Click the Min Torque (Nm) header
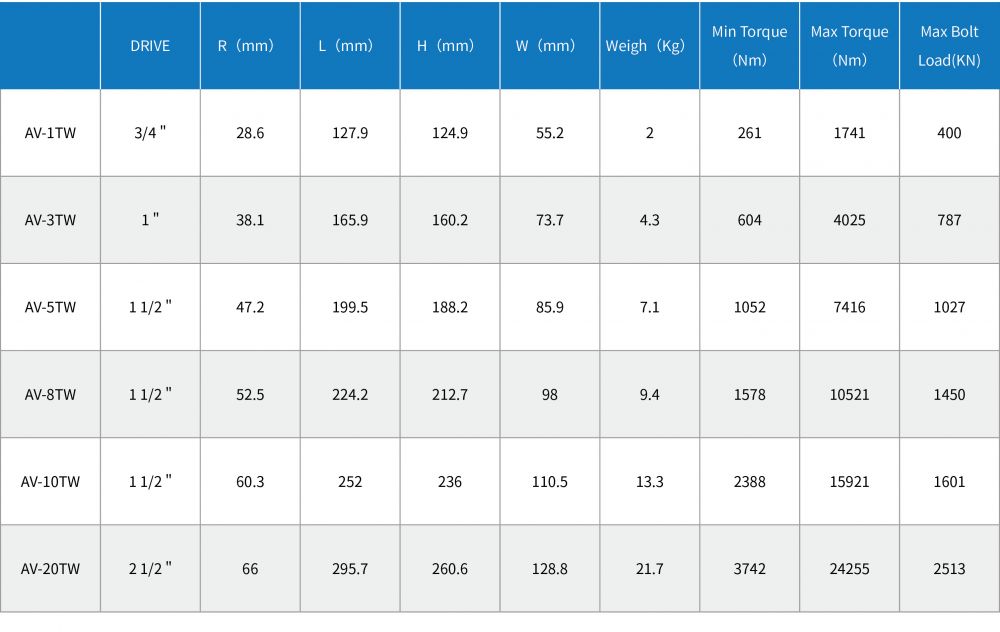This screenshot has width=1000, height=632. click(x=749, y=46)
